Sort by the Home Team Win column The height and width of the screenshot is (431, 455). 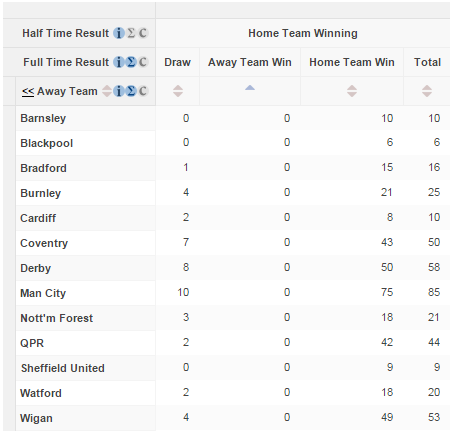[x=352, y=91]
